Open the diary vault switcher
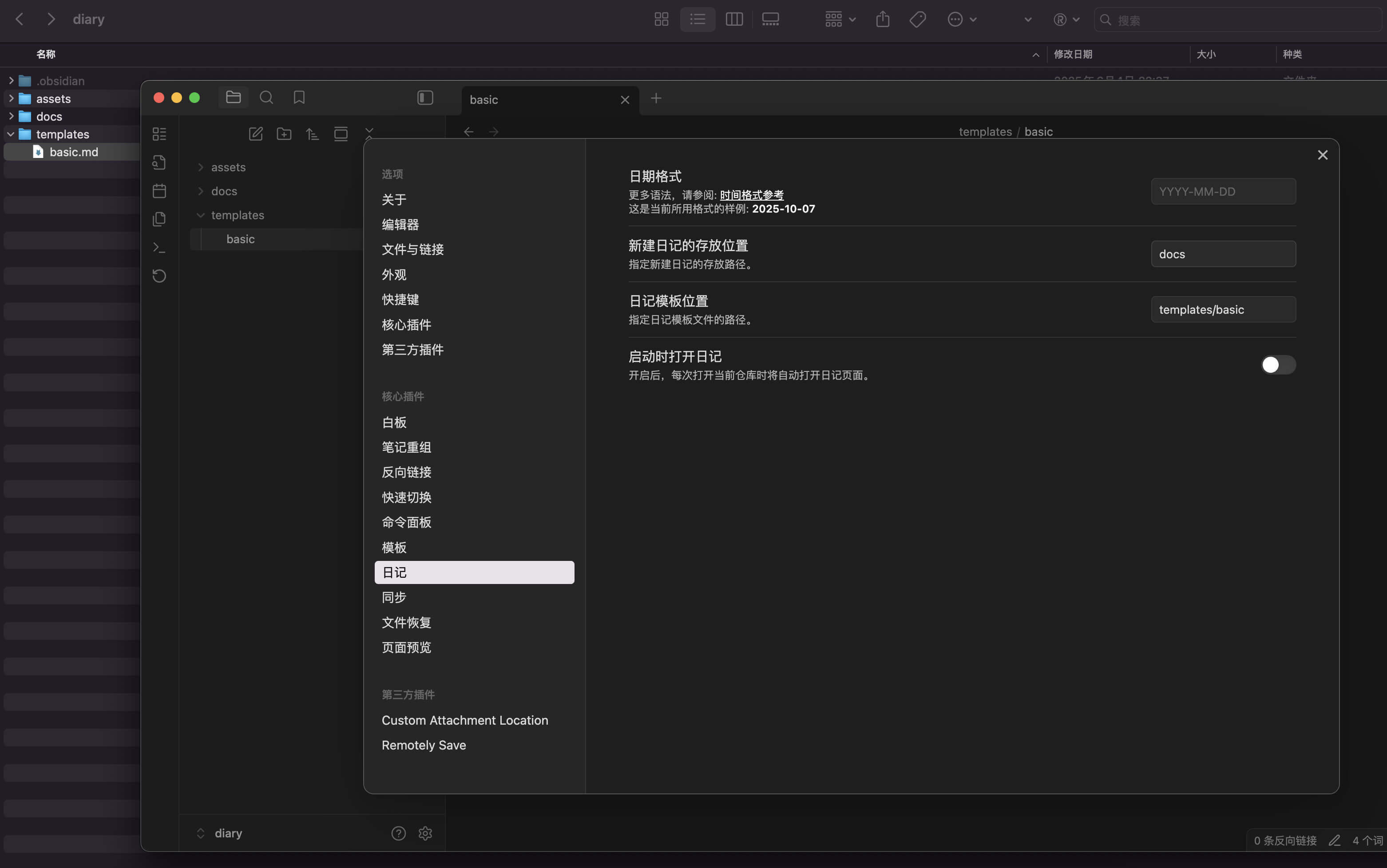This screenshot has width=1387, height=868. pos(221,833)
